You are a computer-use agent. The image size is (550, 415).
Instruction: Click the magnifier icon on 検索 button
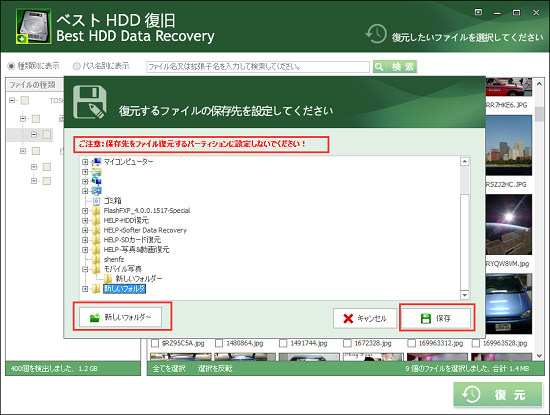[379, 66]
